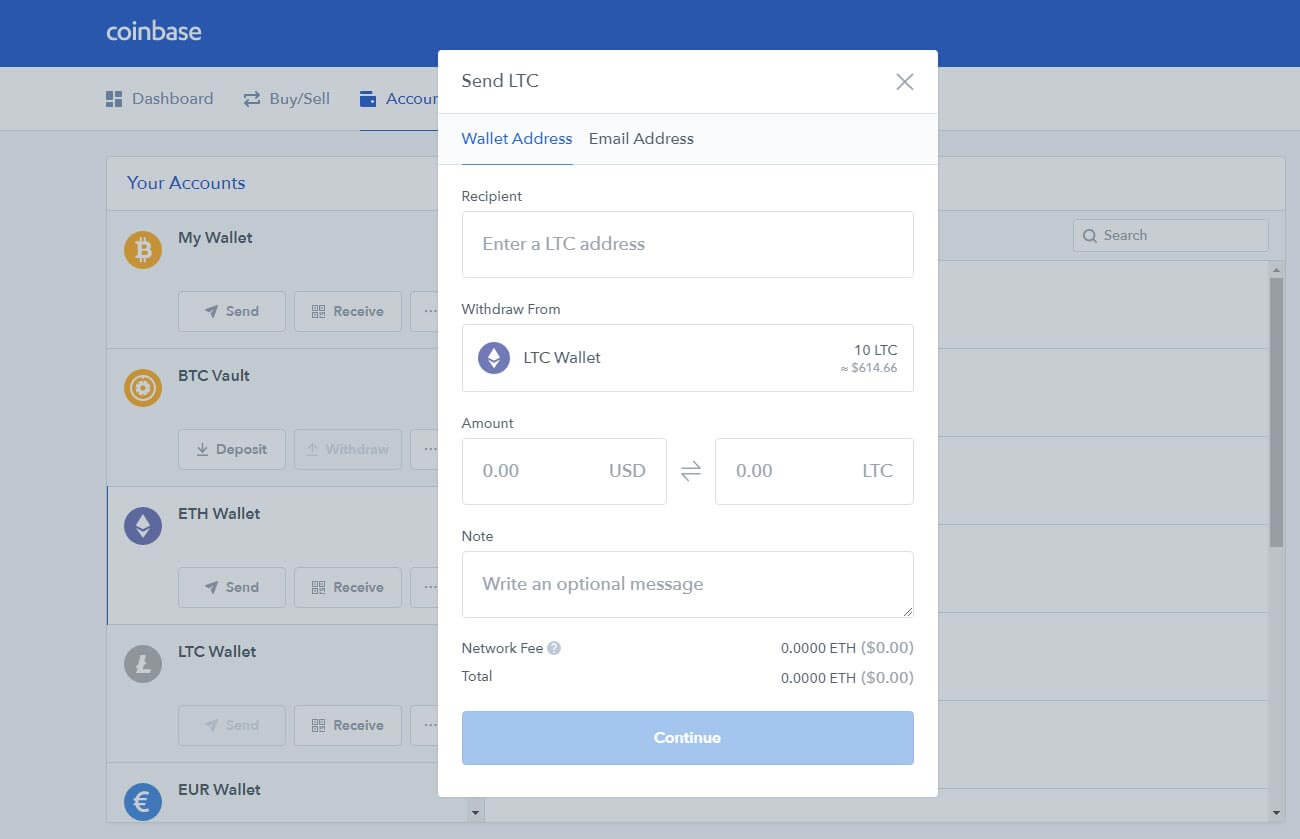Click the currency swap arrows icon
Image resolution: width=1300 pixels, height=839 pixels.
coord(691,472)
